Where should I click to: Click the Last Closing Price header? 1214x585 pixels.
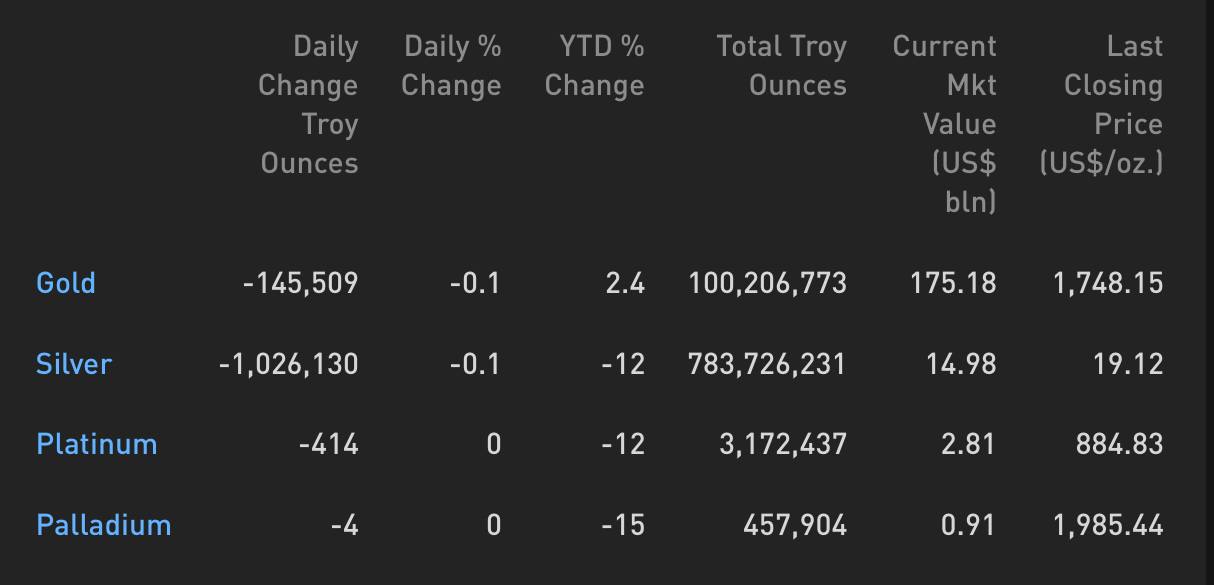[1102, 105]
